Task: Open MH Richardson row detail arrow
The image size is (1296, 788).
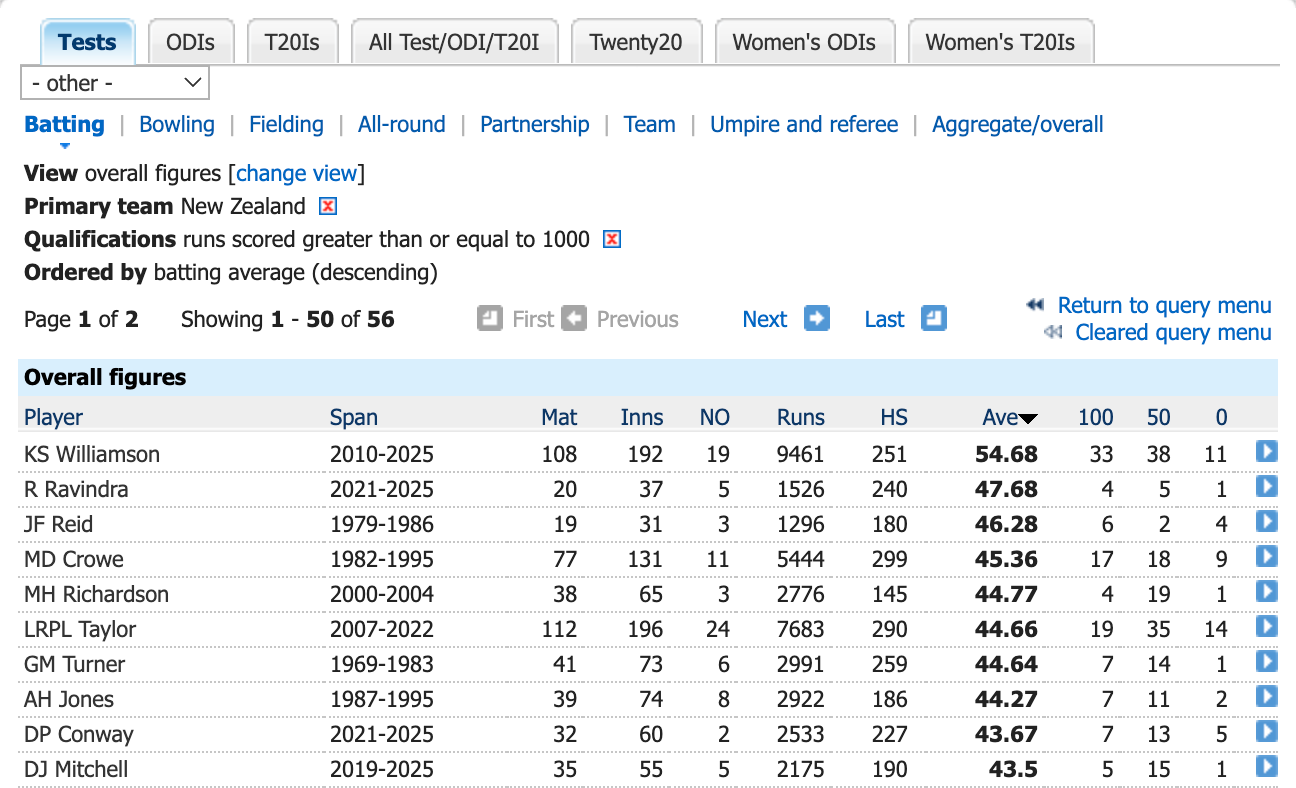Action: (x=1266, y=592)
